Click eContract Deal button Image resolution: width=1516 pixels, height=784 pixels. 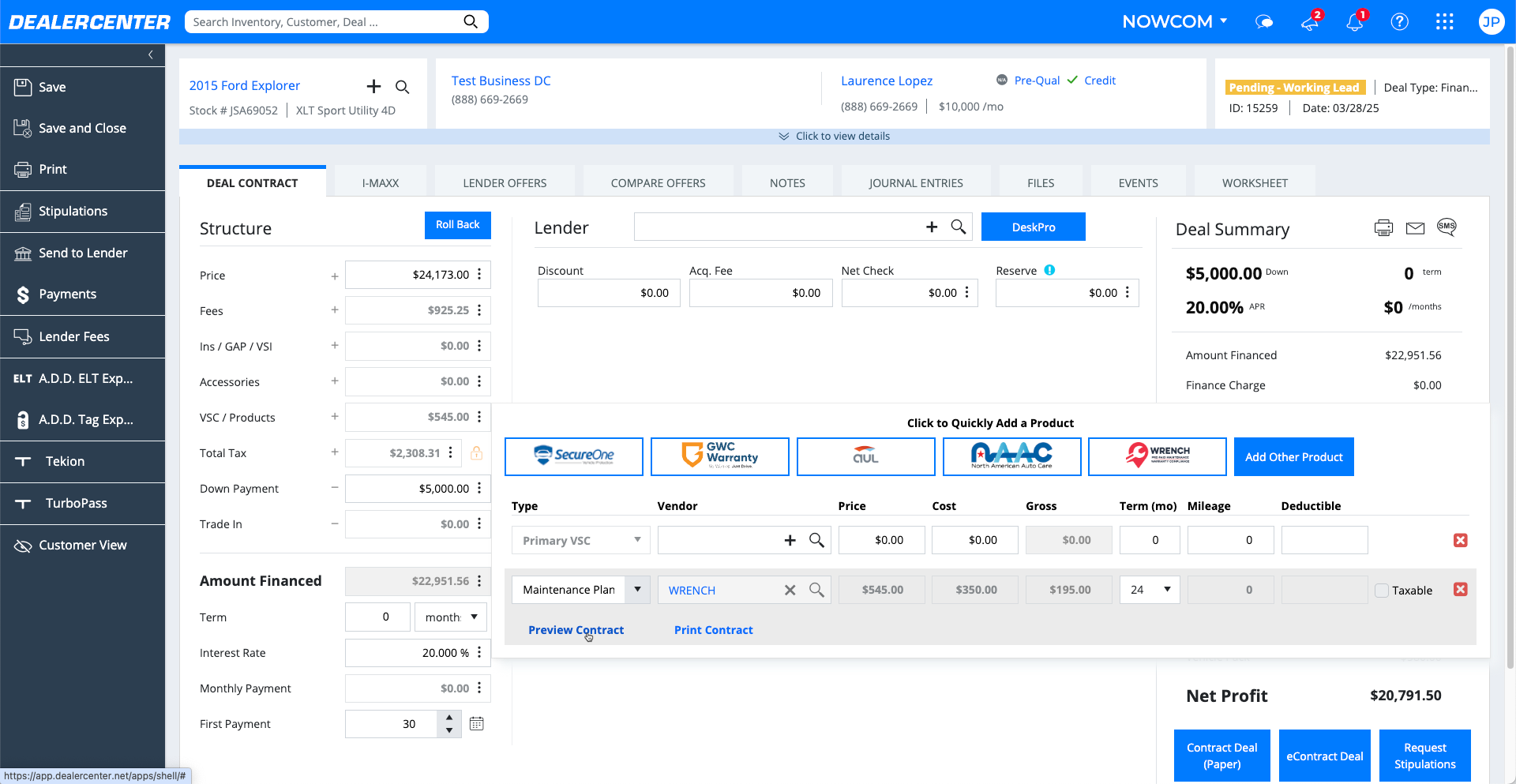point(1325,756)
